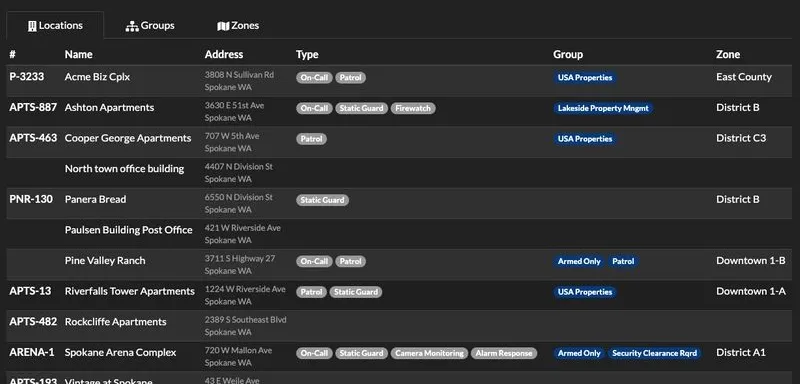Click USA Properties group in Cooper George row
Viewport: 800px width, 384px height.
pos(585,139)
